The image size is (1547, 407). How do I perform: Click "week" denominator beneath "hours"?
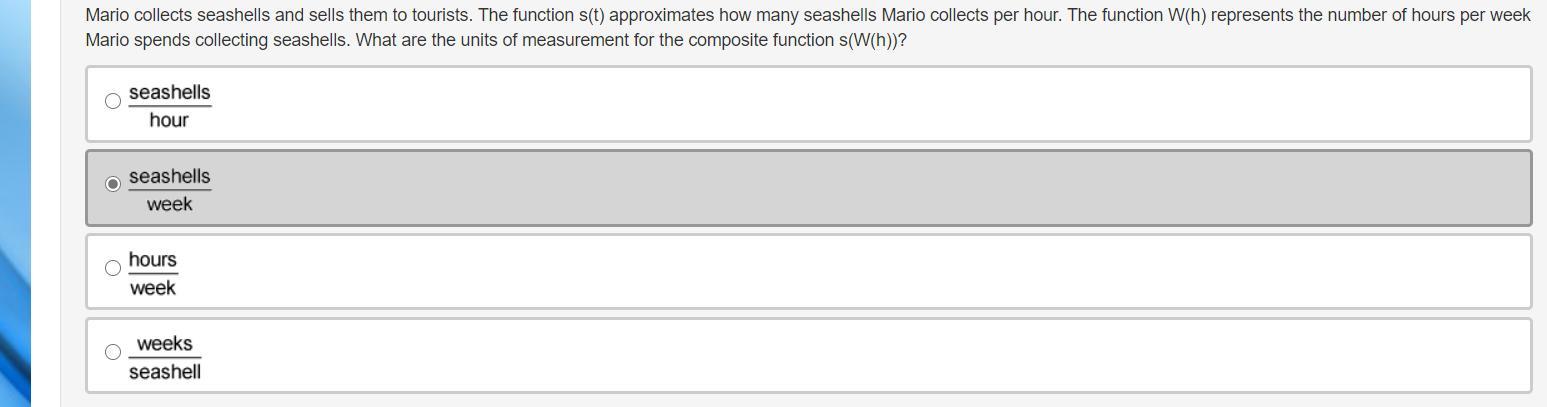pyautogui.click(x=152, y=288)
